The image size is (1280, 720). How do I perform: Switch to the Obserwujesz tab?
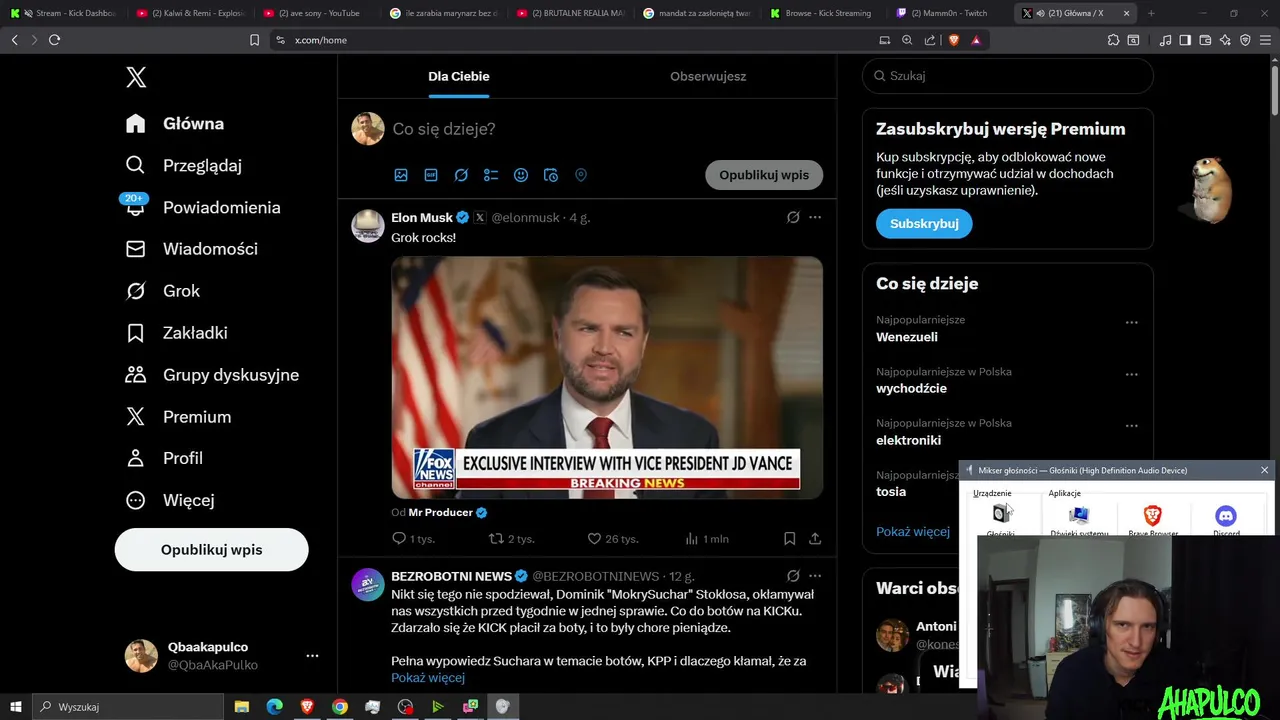click(x=708, y=76)
